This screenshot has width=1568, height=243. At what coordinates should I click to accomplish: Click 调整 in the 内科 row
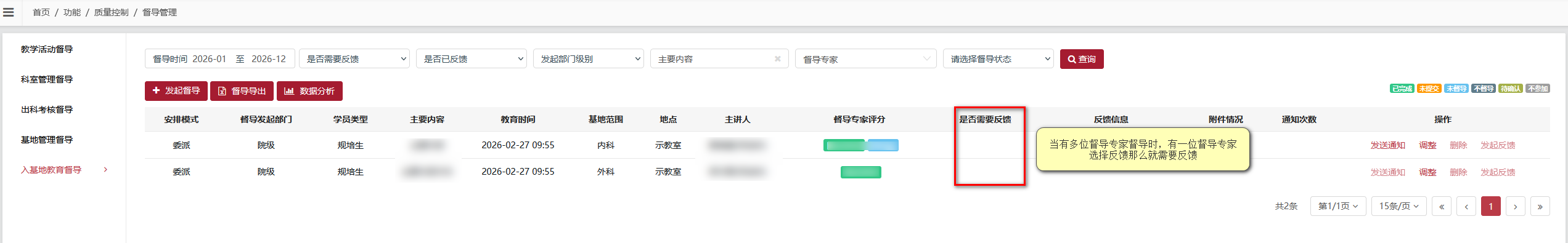1427,145
